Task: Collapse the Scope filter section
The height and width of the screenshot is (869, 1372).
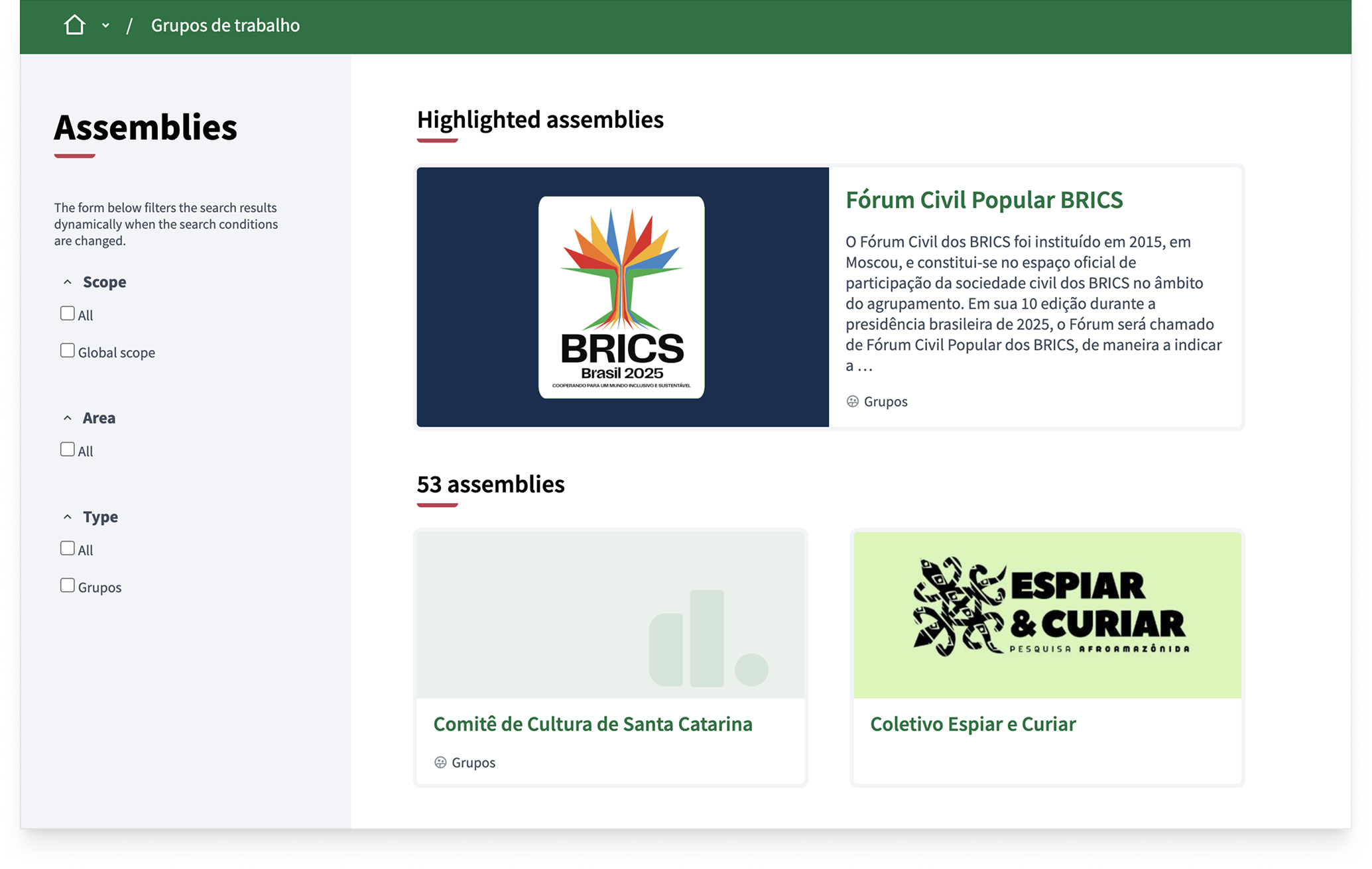Action: pos(68,282)
